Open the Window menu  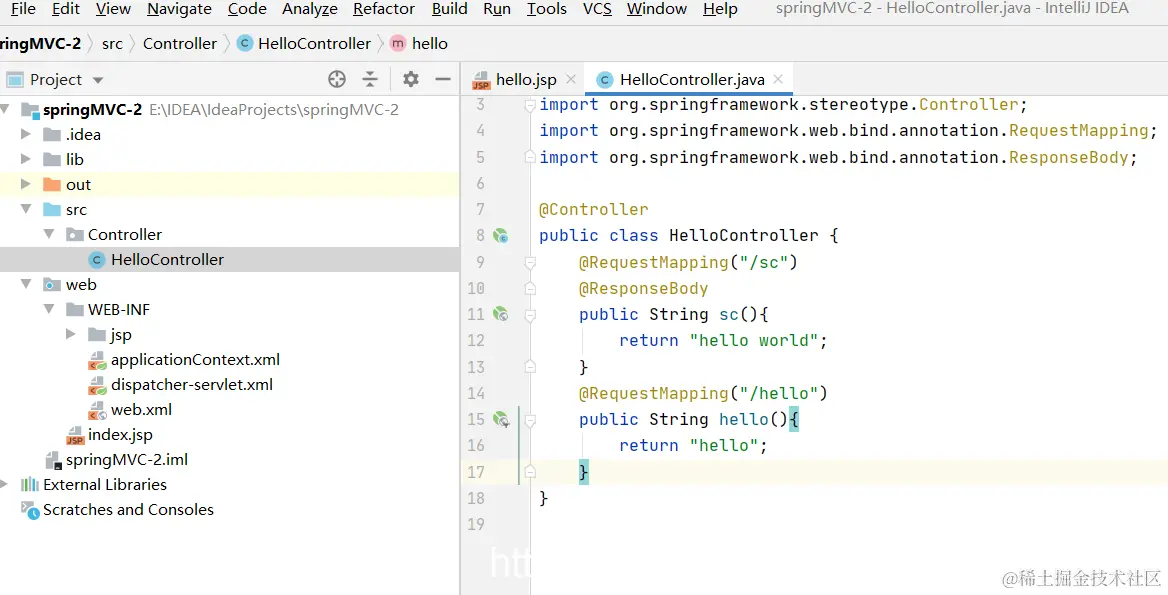(x=656, y=9)
